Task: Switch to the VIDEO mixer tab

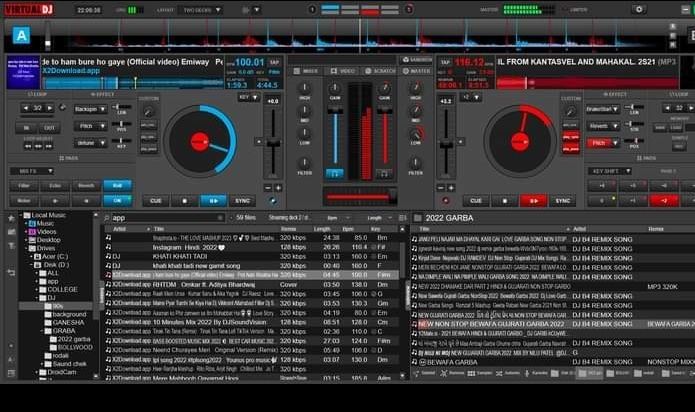Action: [x=343, y=71]
